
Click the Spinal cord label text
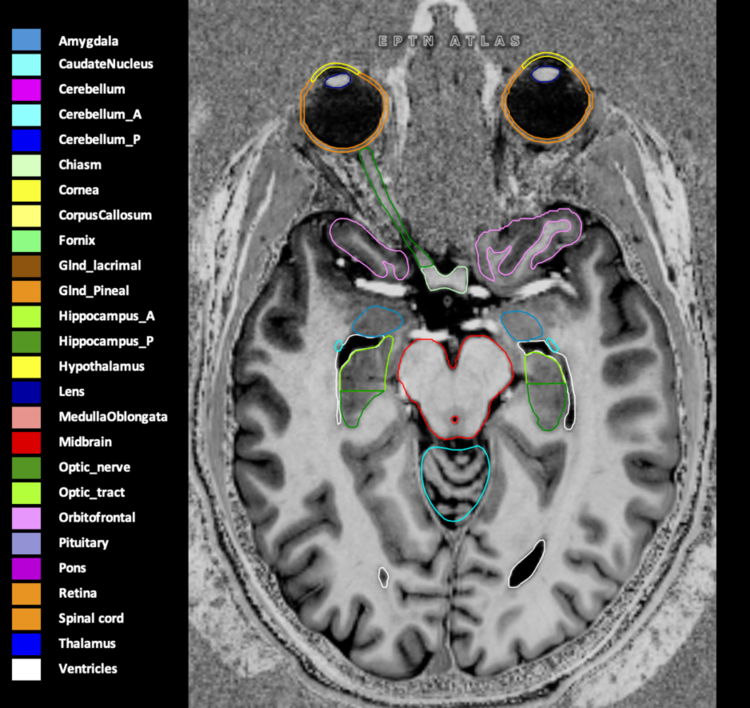point(91,619)
